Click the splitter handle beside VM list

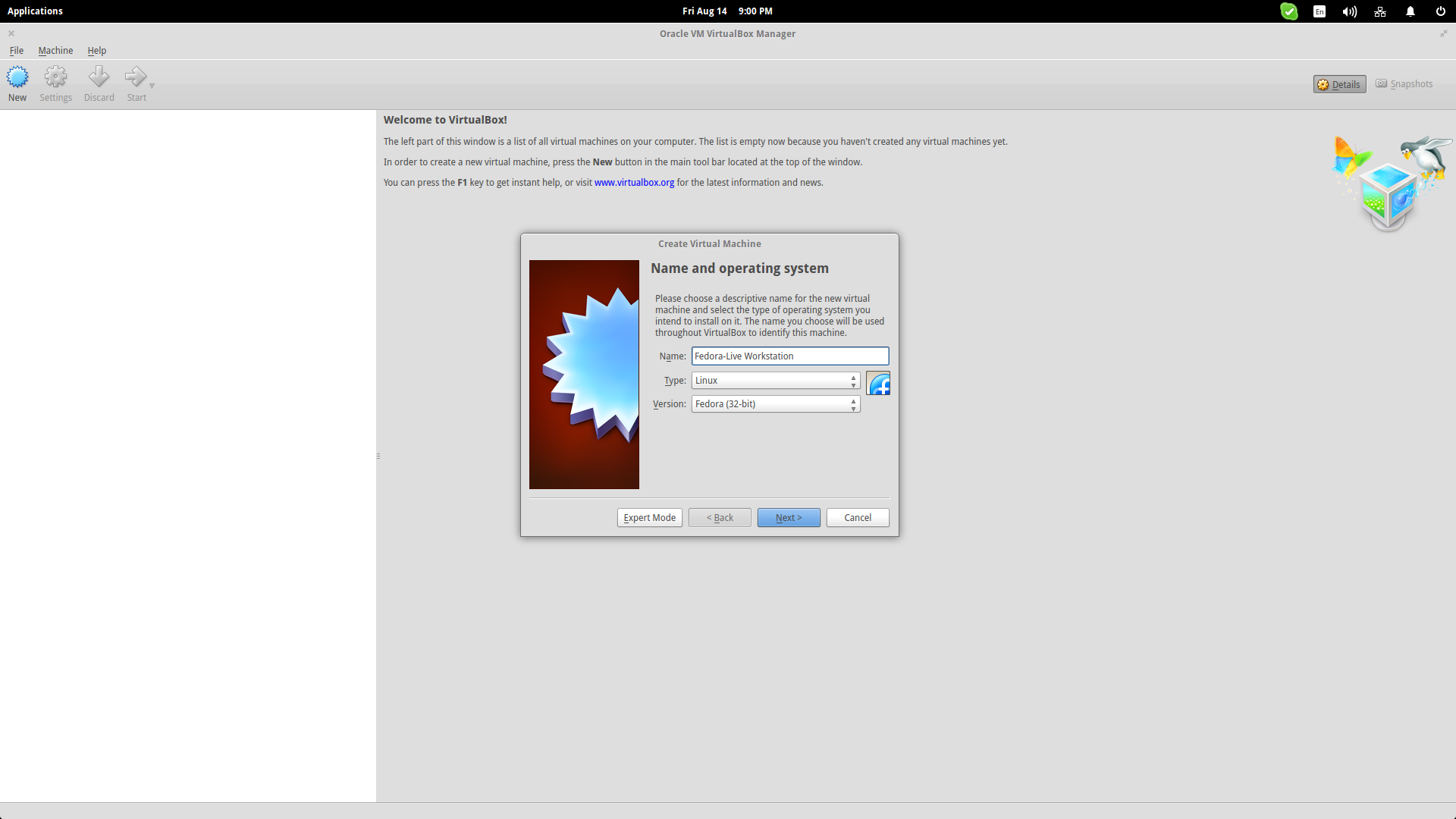tap(378, 457)
